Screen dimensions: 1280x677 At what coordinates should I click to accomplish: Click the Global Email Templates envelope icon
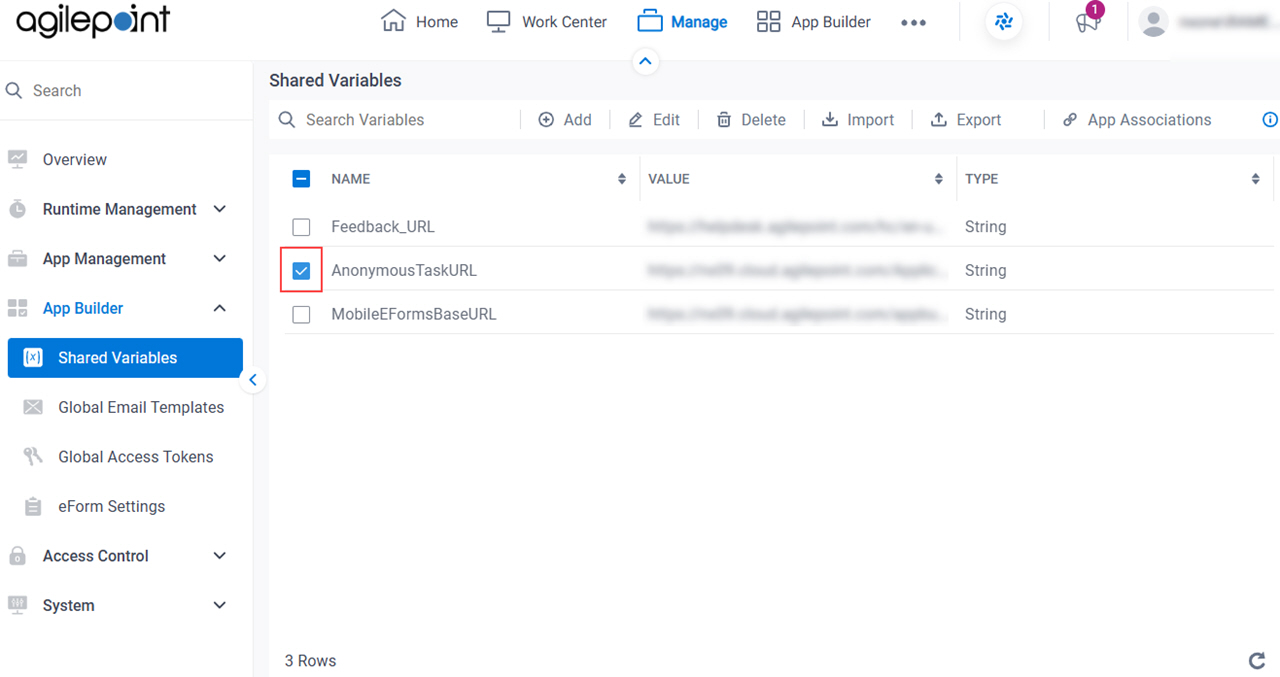pos(33,407)
